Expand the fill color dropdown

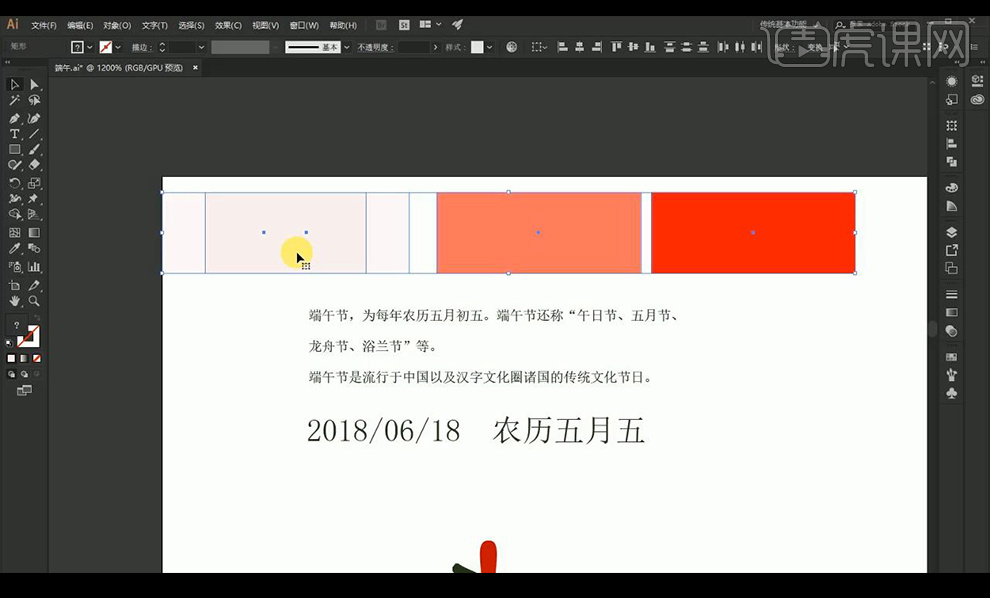tap(90, 47)
